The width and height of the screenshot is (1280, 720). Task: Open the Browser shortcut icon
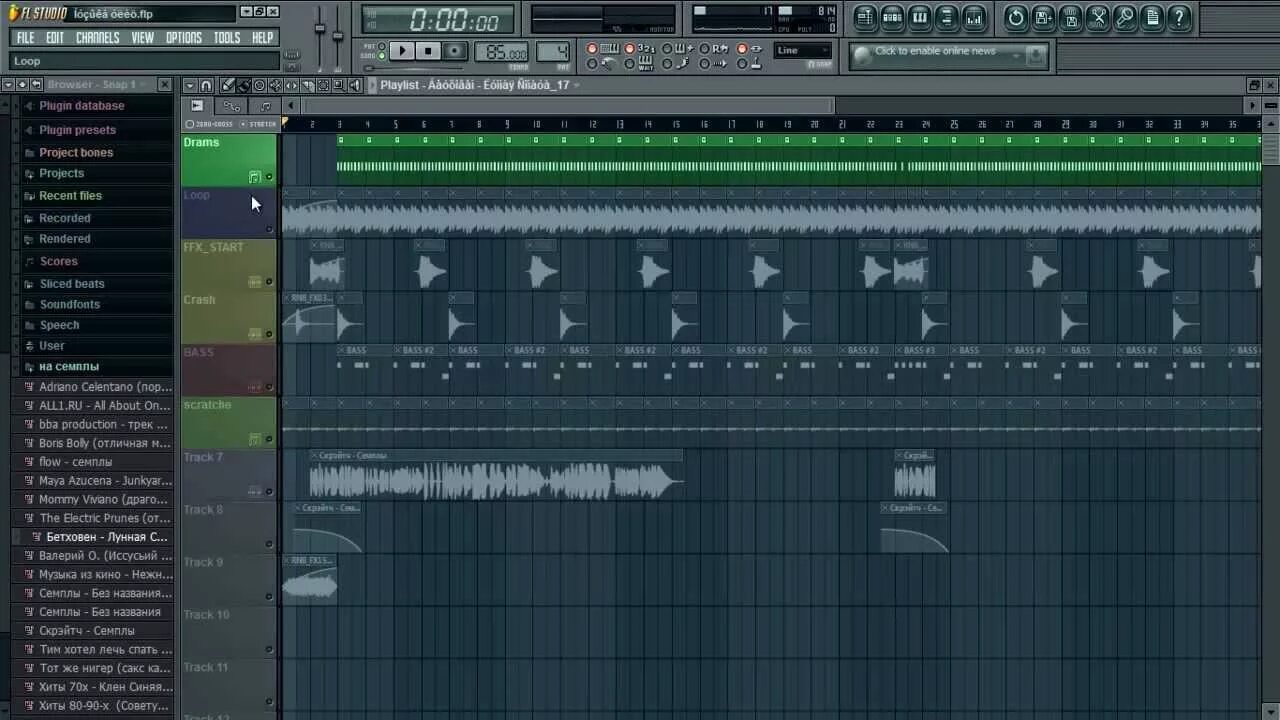coord(946,17)
